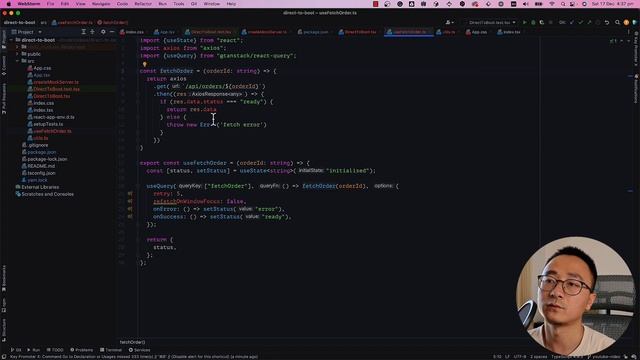640x360 pixels.
Task: Click the lightbulb intention icon in editor
Action: [144, 64]
